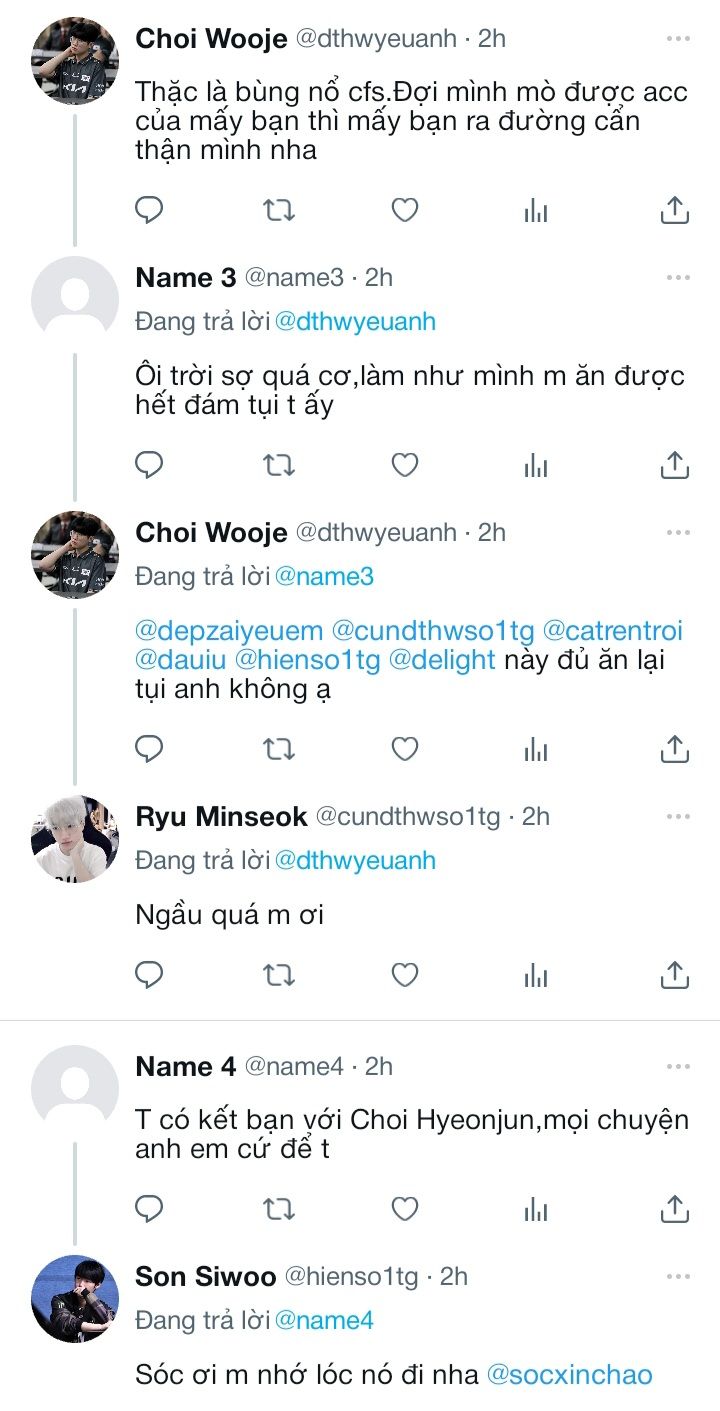Screen dimensions: 720x1411
Task: Retweet Choi Wooje's first tweet
Action: (x=278, y=210)
